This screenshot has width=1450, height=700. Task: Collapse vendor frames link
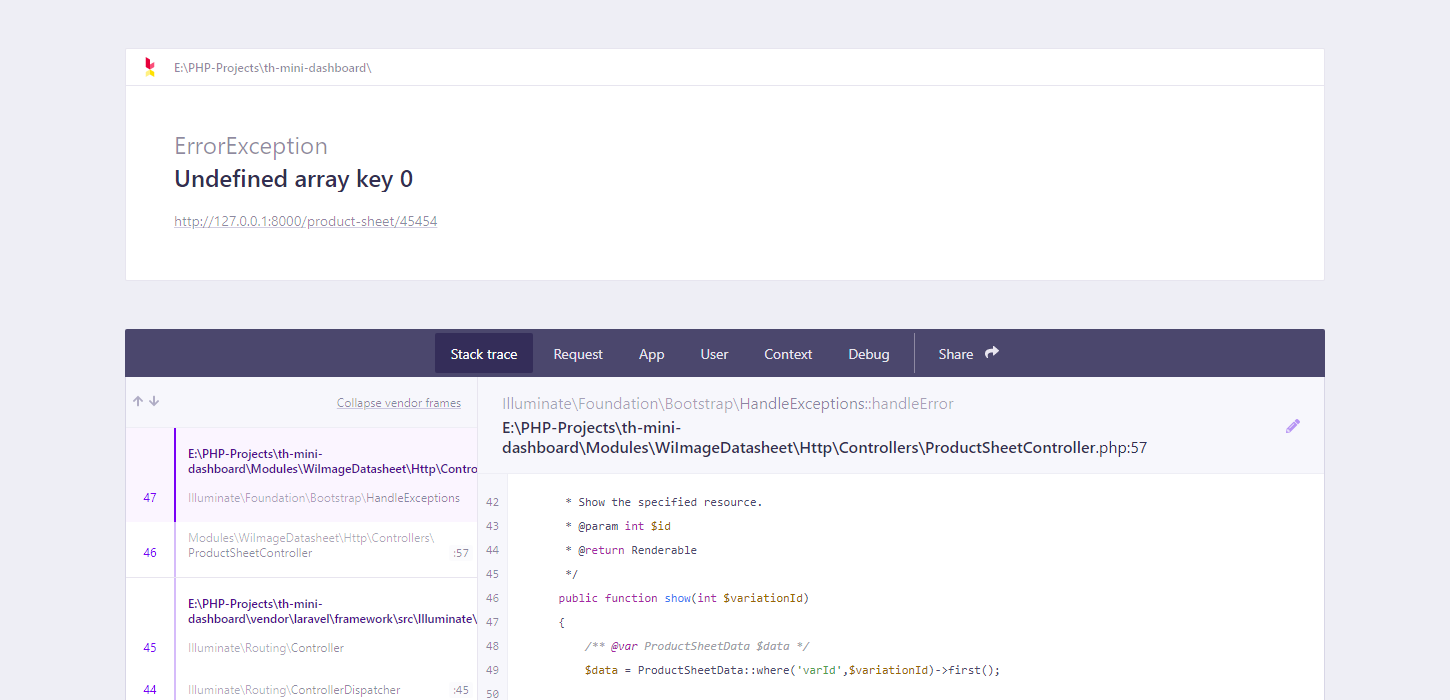click(x=399, y=403)
